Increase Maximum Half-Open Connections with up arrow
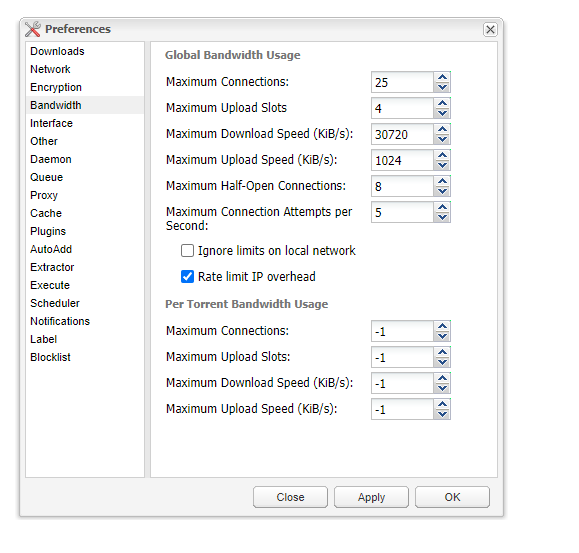 (442, 181)
